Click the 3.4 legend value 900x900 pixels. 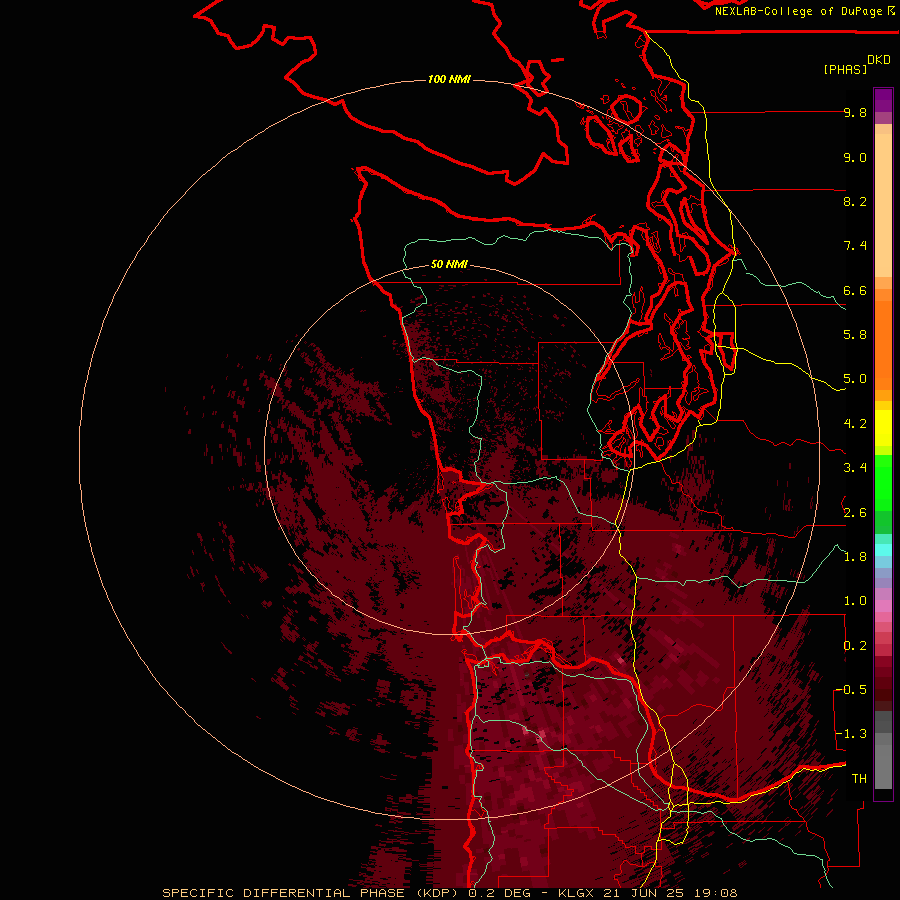point(855,468)
